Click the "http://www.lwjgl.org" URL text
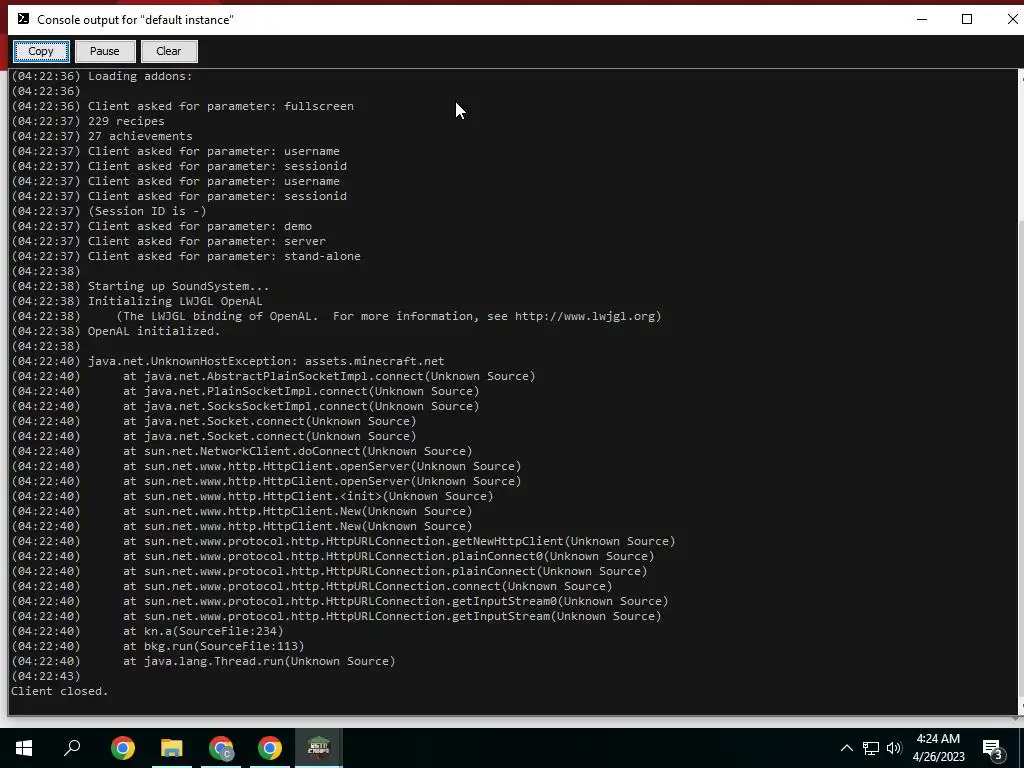1024x768 pixels. (x=584, y=316)
